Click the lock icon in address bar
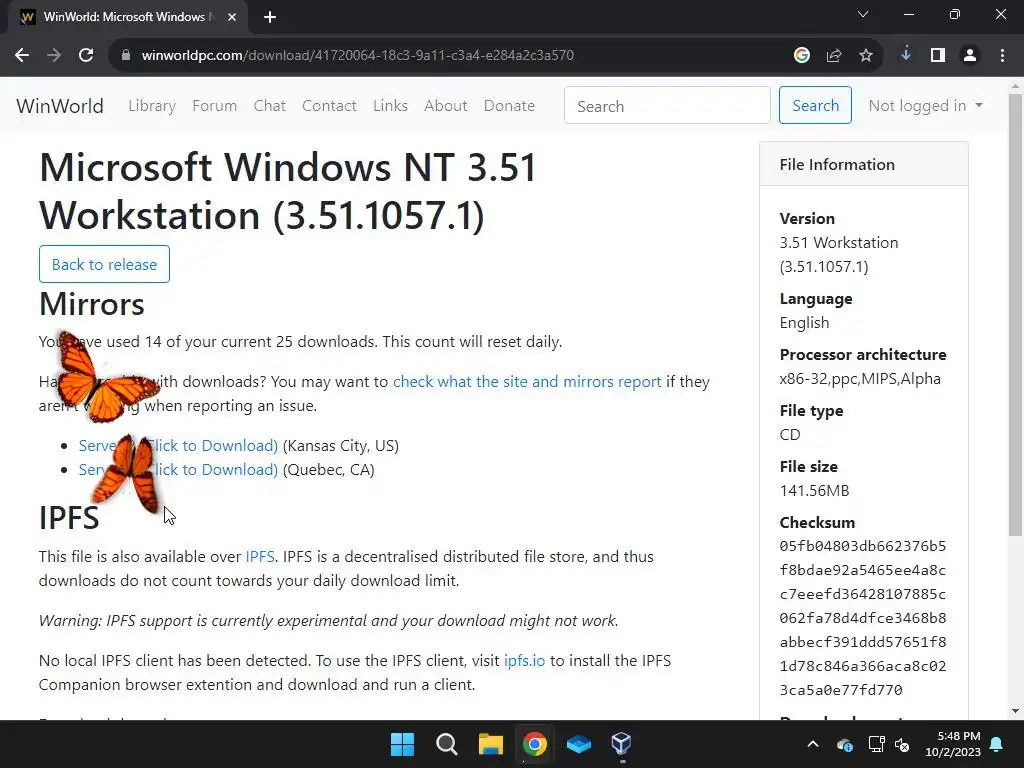The height and width of the screenshot is (768, 1024). click(126, 56)
